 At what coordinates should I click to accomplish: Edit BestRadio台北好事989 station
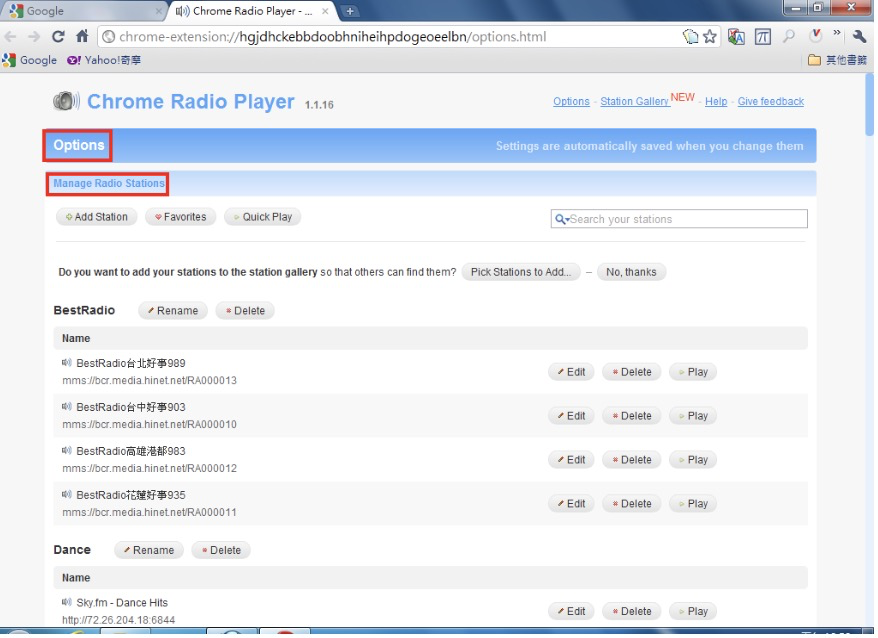[571, 372]
